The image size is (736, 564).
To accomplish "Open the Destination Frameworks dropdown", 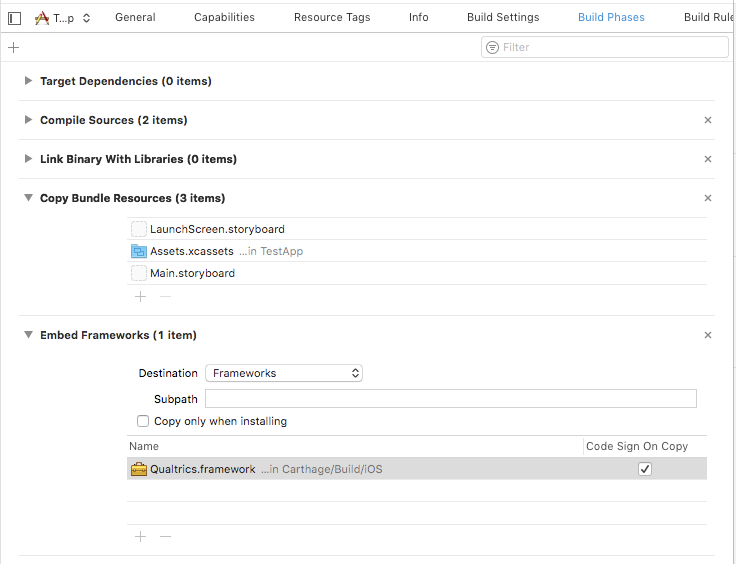I will (284, 373).
